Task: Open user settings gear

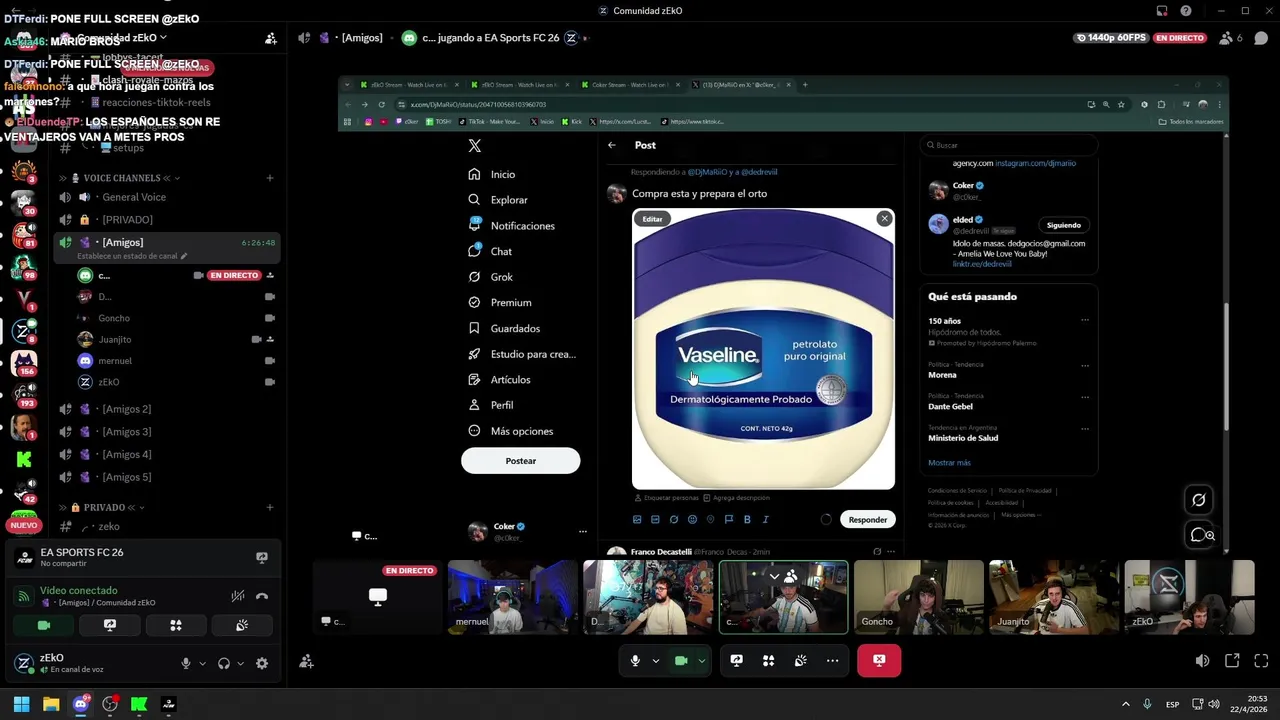Action: pos(262,663)
